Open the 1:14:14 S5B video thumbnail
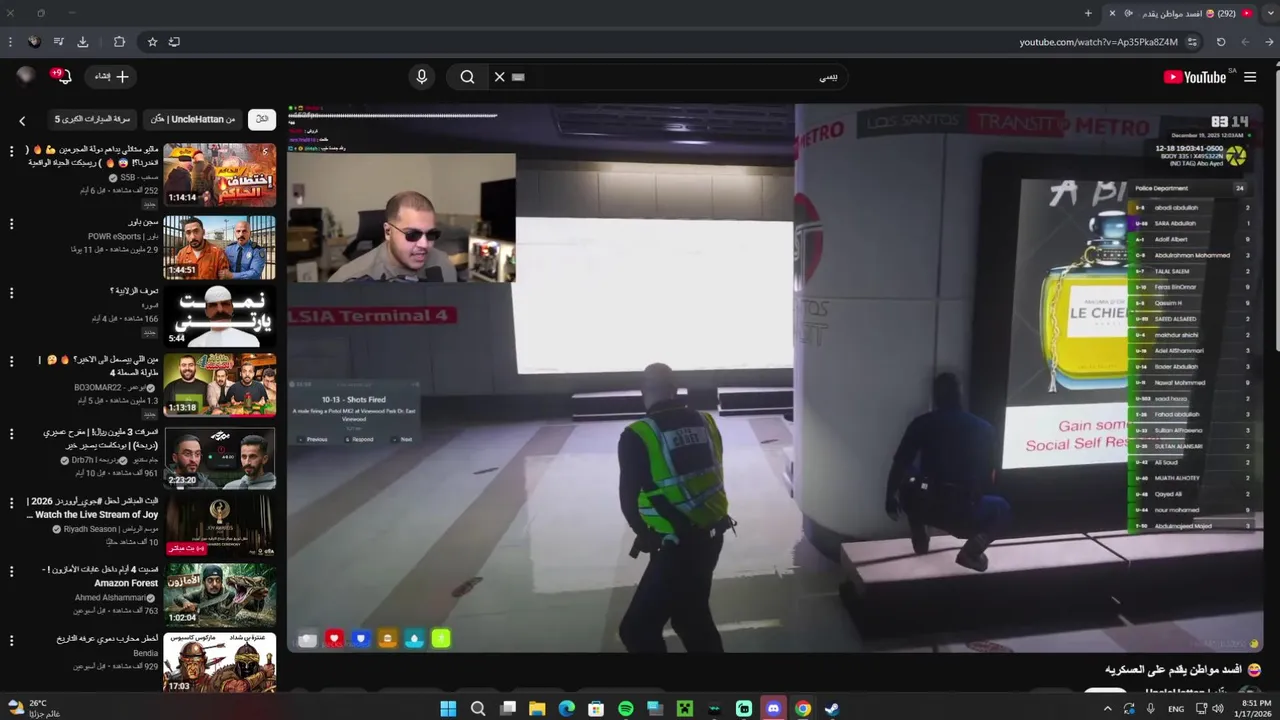Image resolution: width=1280 pixels, height=720 pixels. click(220, 174)
